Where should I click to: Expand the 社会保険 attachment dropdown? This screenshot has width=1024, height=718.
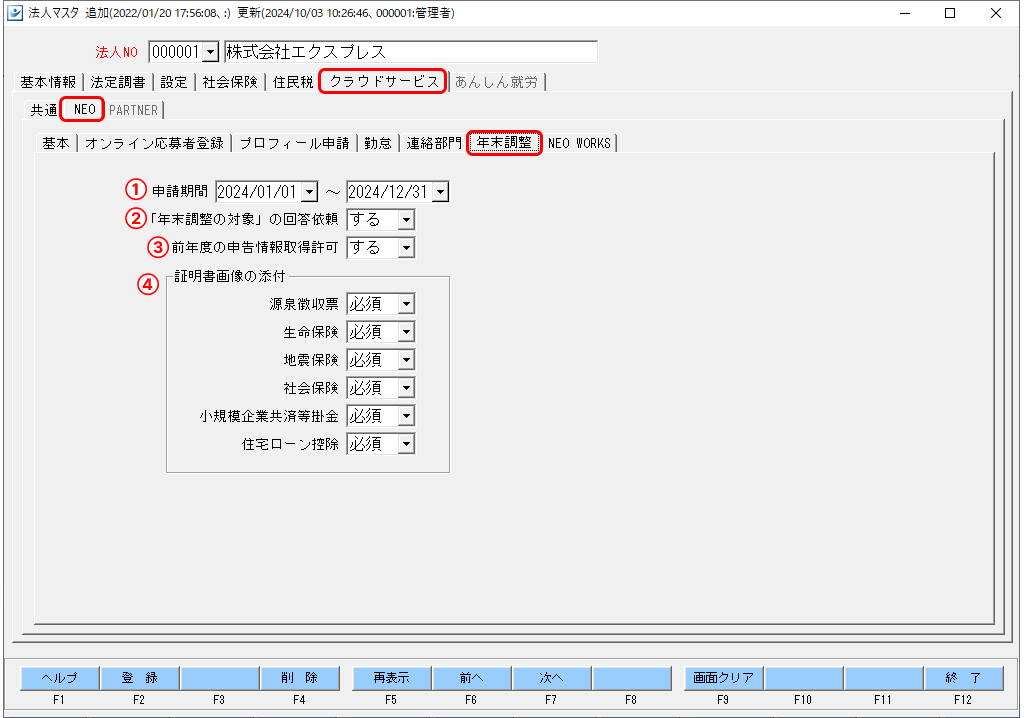pyautogui.click(x=406, y=389)
